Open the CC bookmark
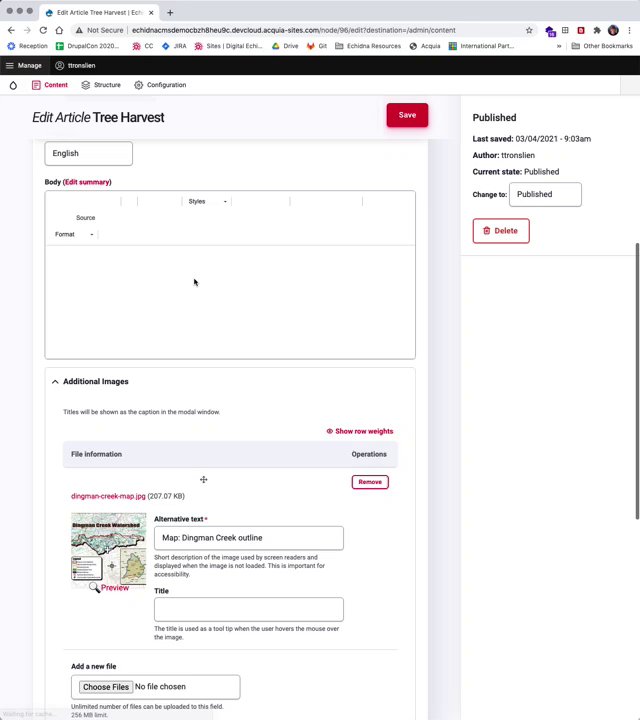This screenshot has width=640, height=720. pos(143,46)
